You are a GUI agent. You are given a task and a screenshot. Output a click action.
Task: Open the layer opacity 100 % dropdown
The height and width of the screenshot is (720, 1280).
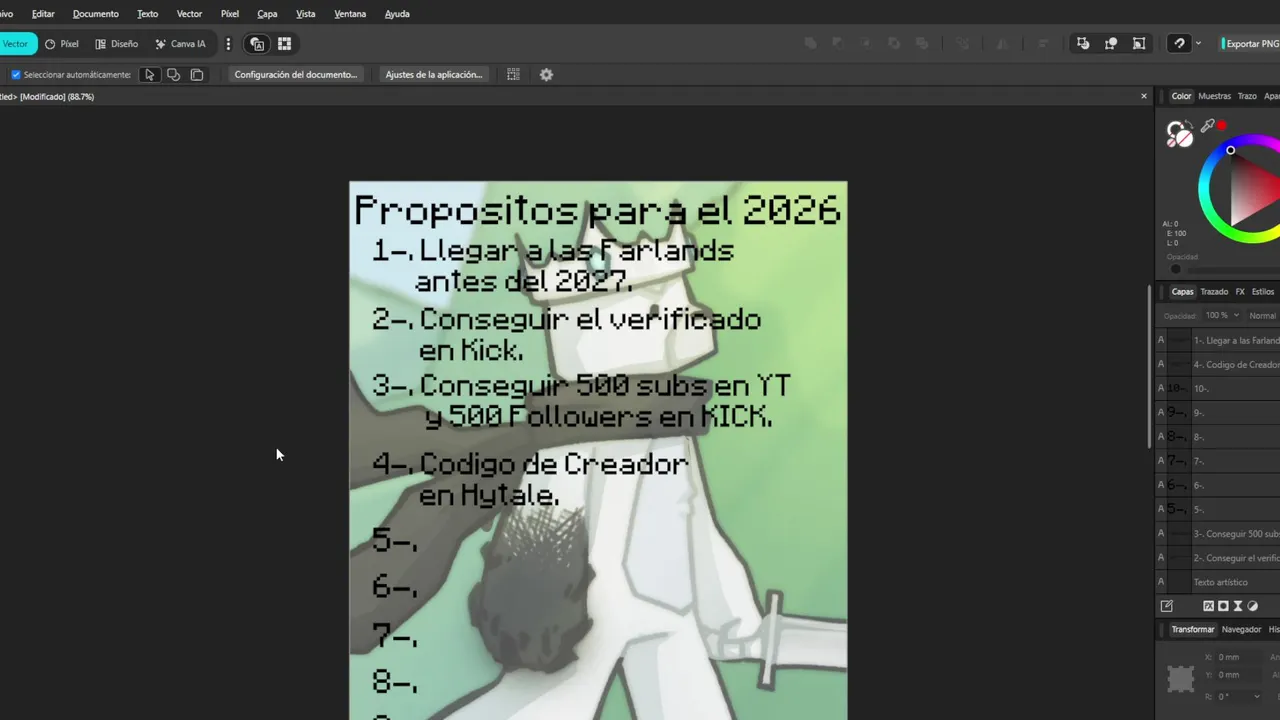point(1222,315)
